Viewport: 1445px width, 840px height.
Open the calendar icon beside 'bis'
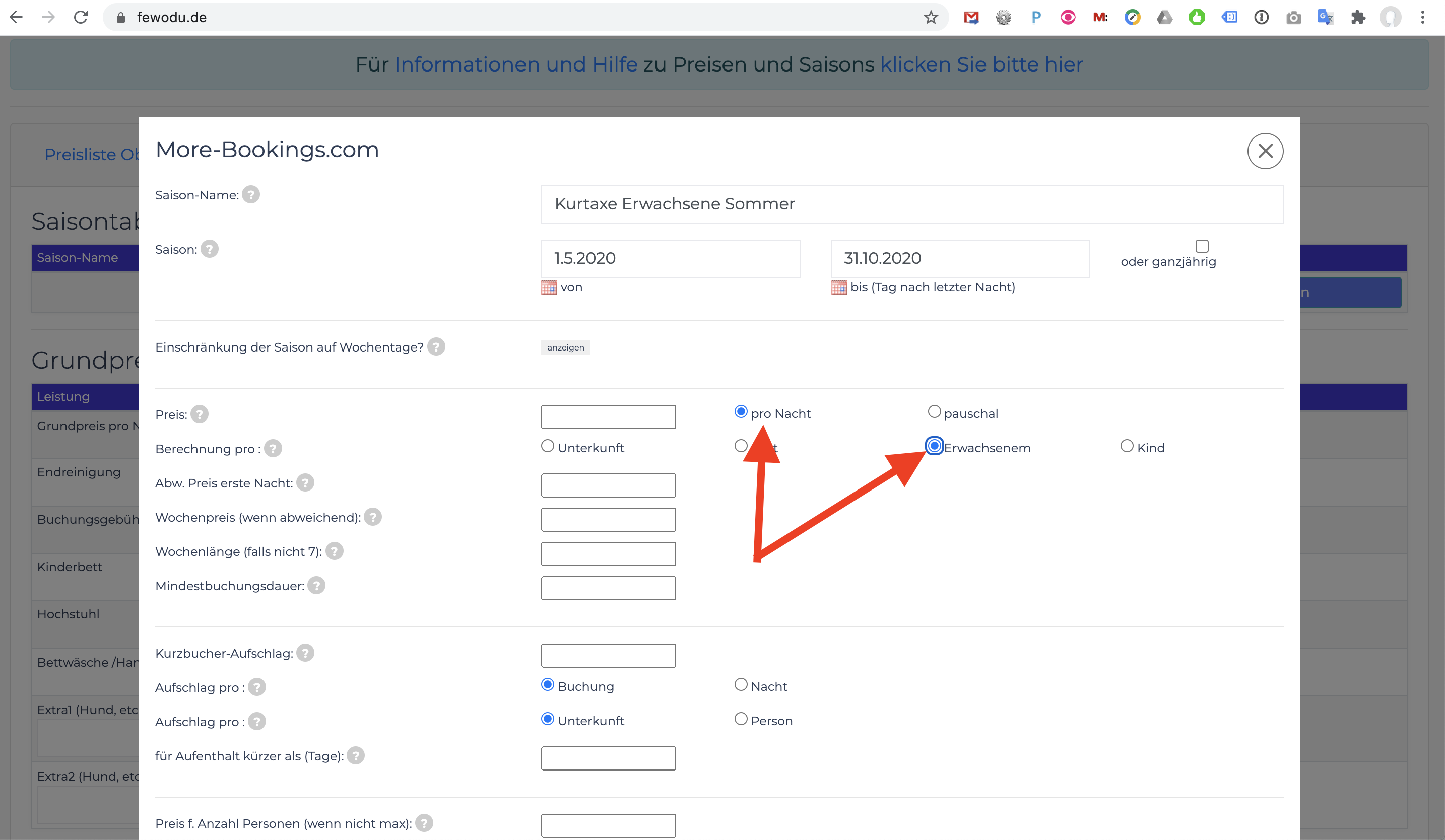pyautogui.click(x=839, y=287)
